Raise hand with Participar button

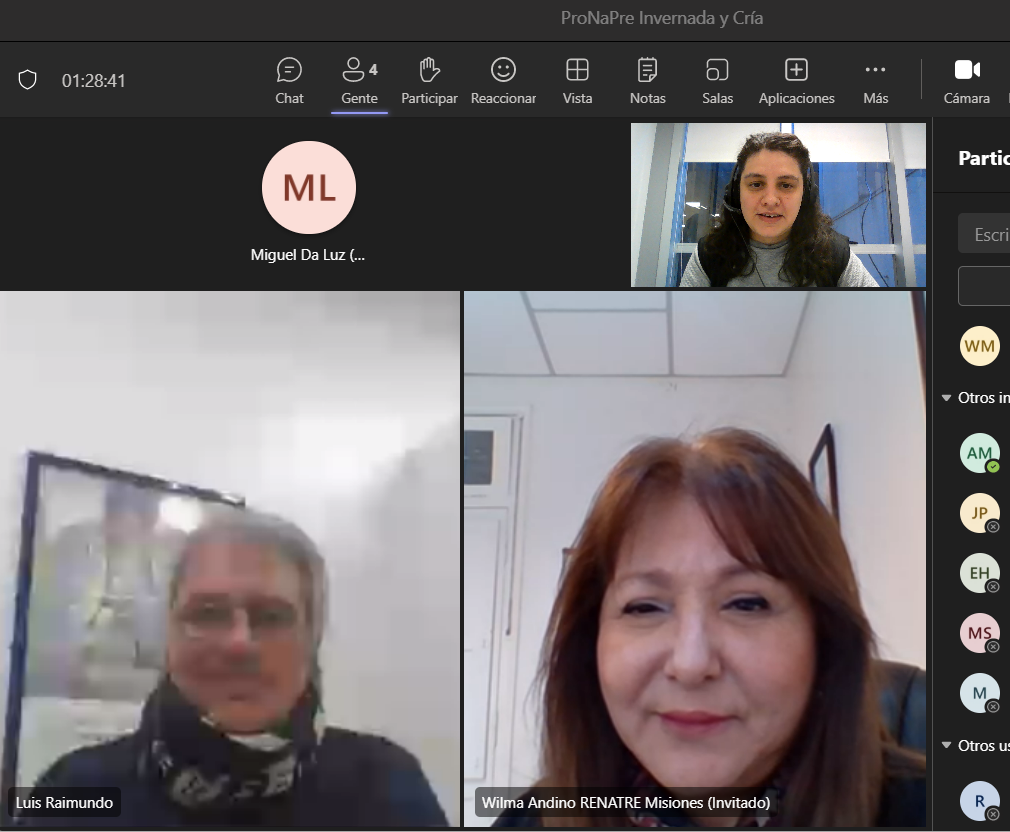429,80
